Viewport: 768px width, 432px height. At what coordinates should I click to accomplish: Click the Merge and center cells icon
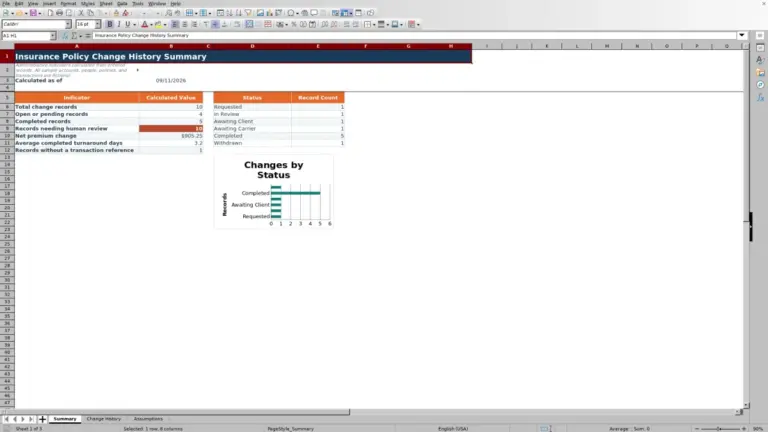[x=249, y=24]
